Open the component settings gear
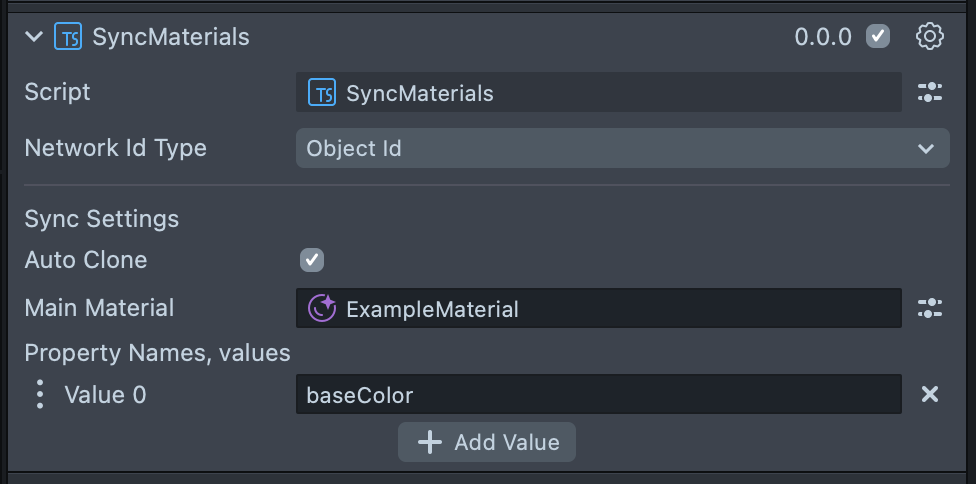Viewport: 976px width, 484px height. pyautogui.click(x=930, y=37)
